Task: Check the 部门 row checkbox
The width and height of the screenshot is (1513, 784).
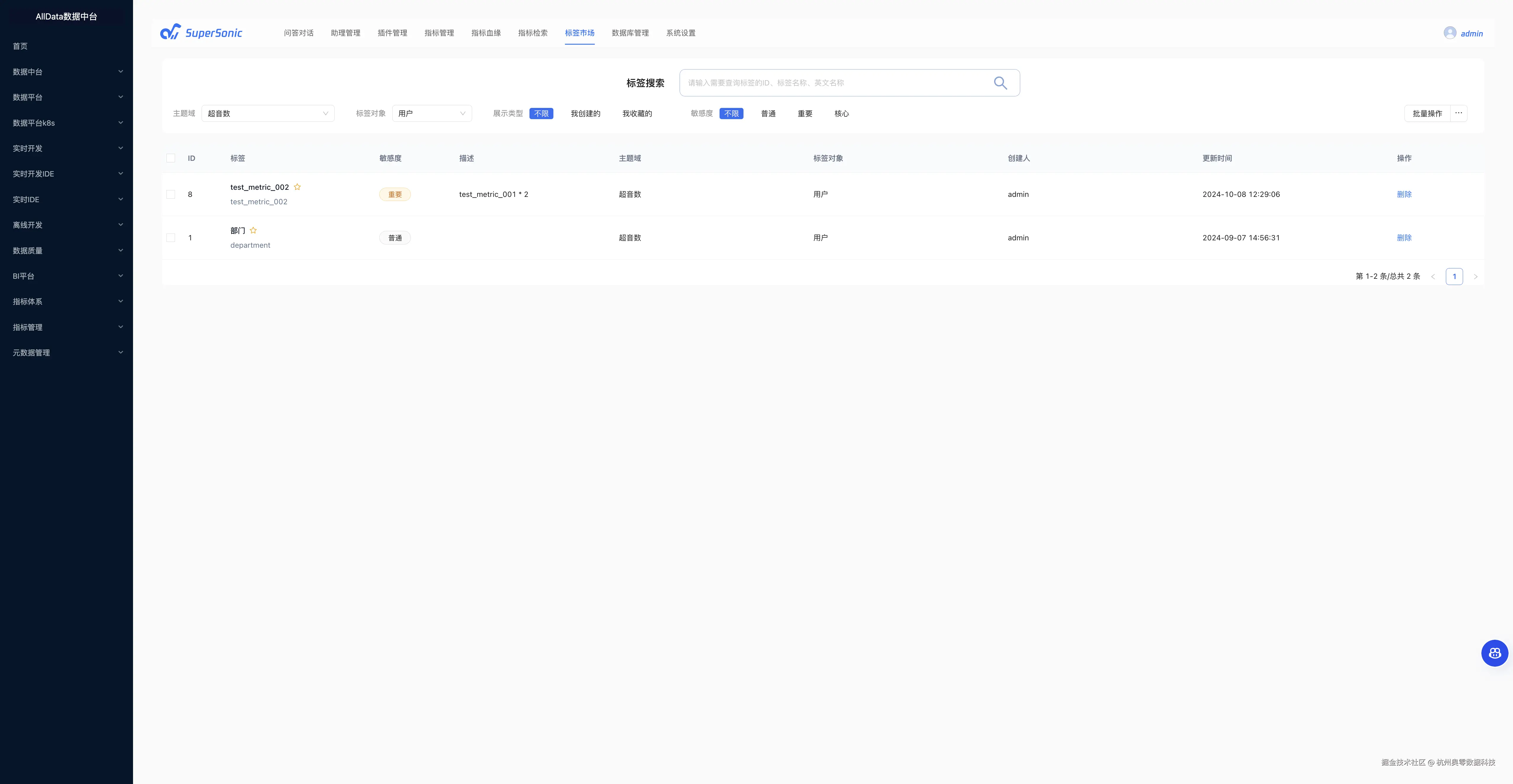Action: tap(171, 238)
